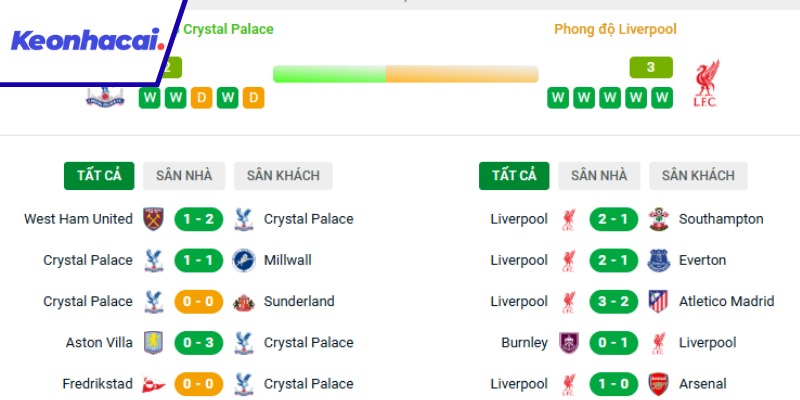Click the Burnley club crest
Image resolution: width=800 pixels, height=400 pixels.
(x=568, y=342)
